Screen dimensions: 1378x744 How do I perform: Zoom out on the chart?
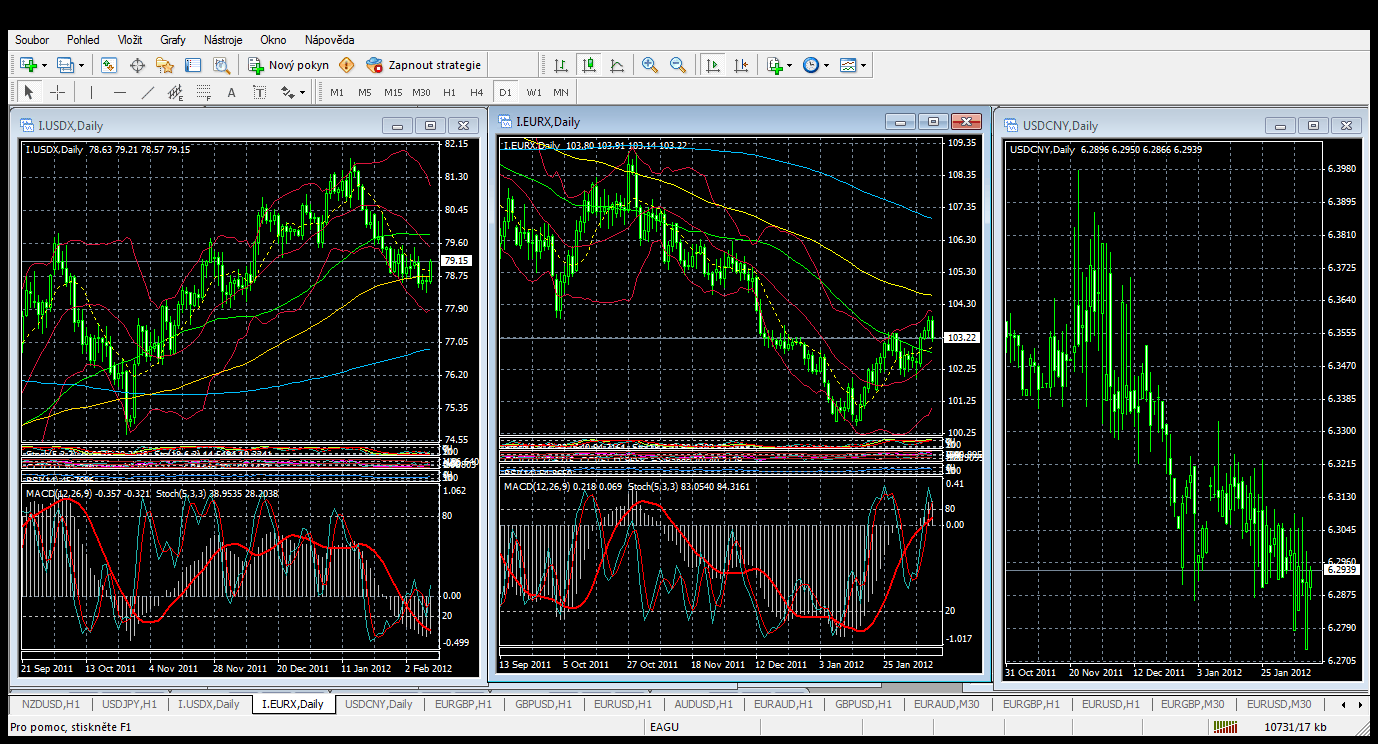click(678, 65)
